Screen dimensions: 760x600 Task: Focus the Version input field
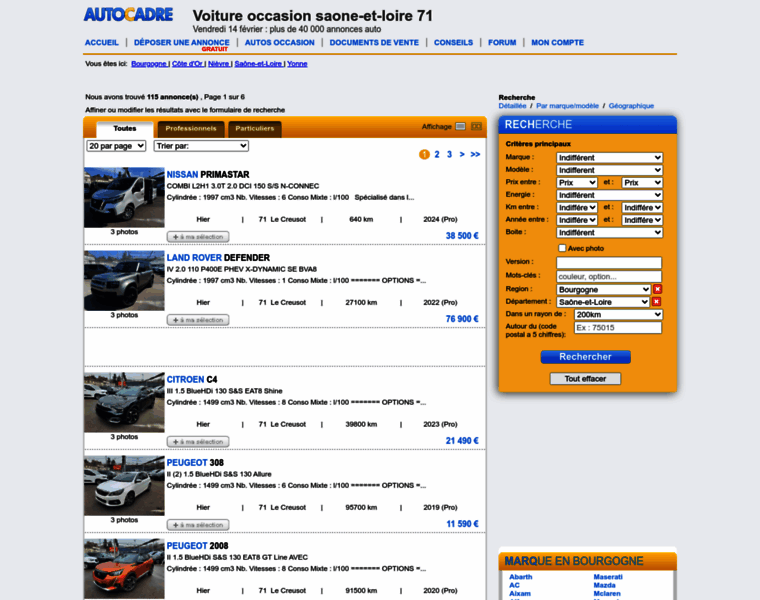click(609, 263)
